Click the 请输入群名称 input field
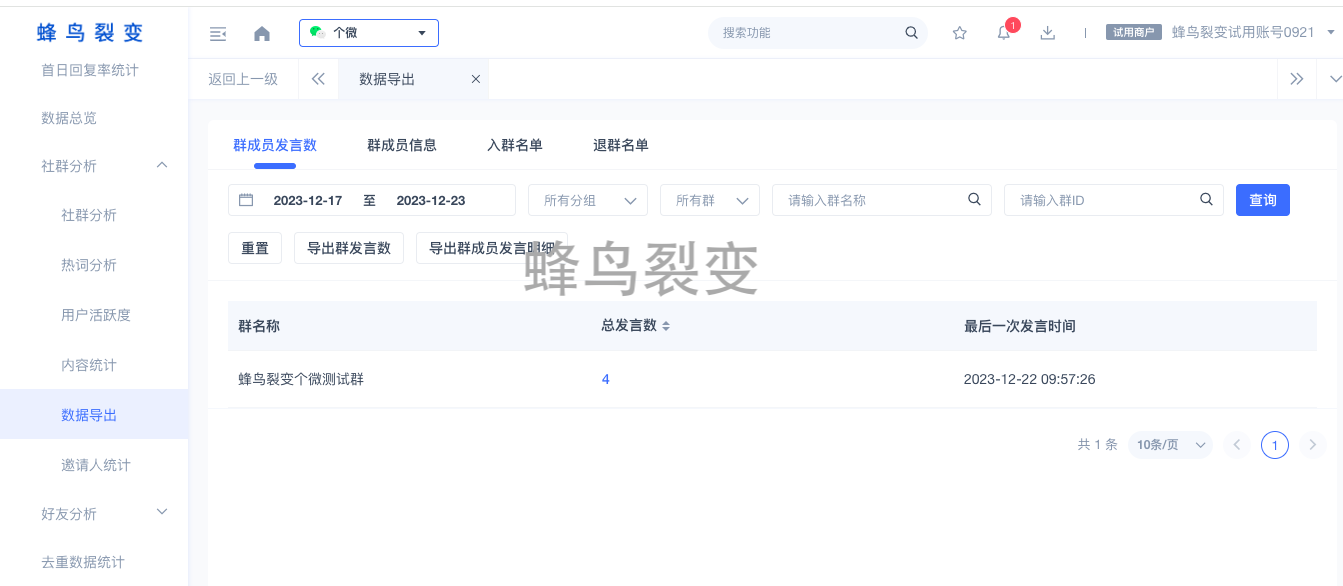The image size is (1343, 586). point(870,200)
